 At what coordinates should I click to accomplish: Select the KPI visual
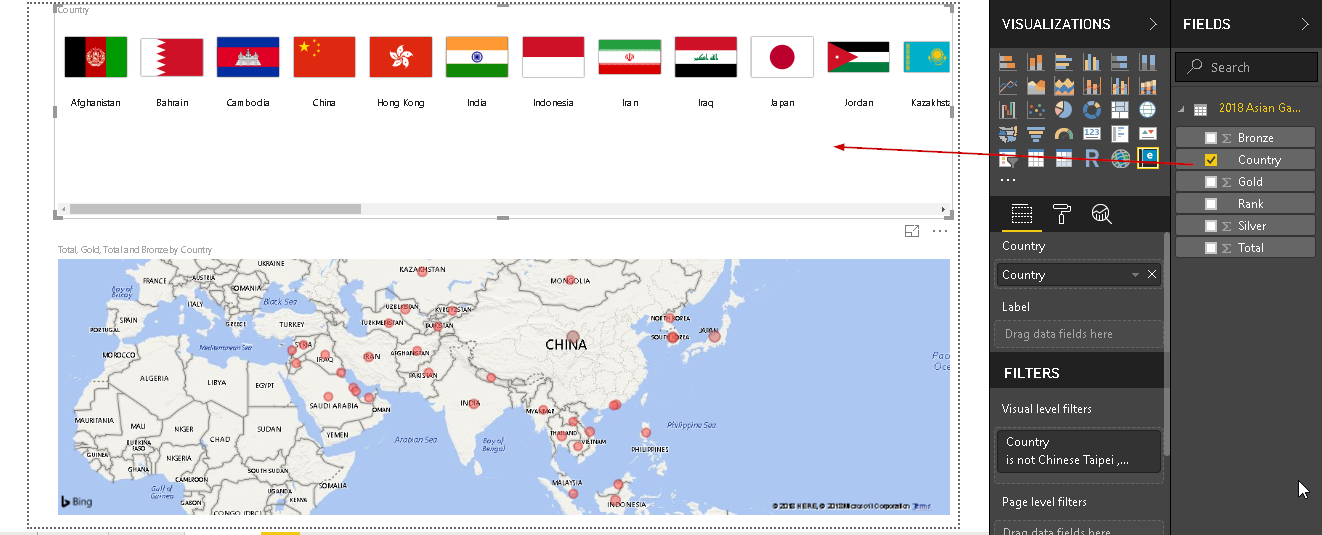click(1148, 134)
